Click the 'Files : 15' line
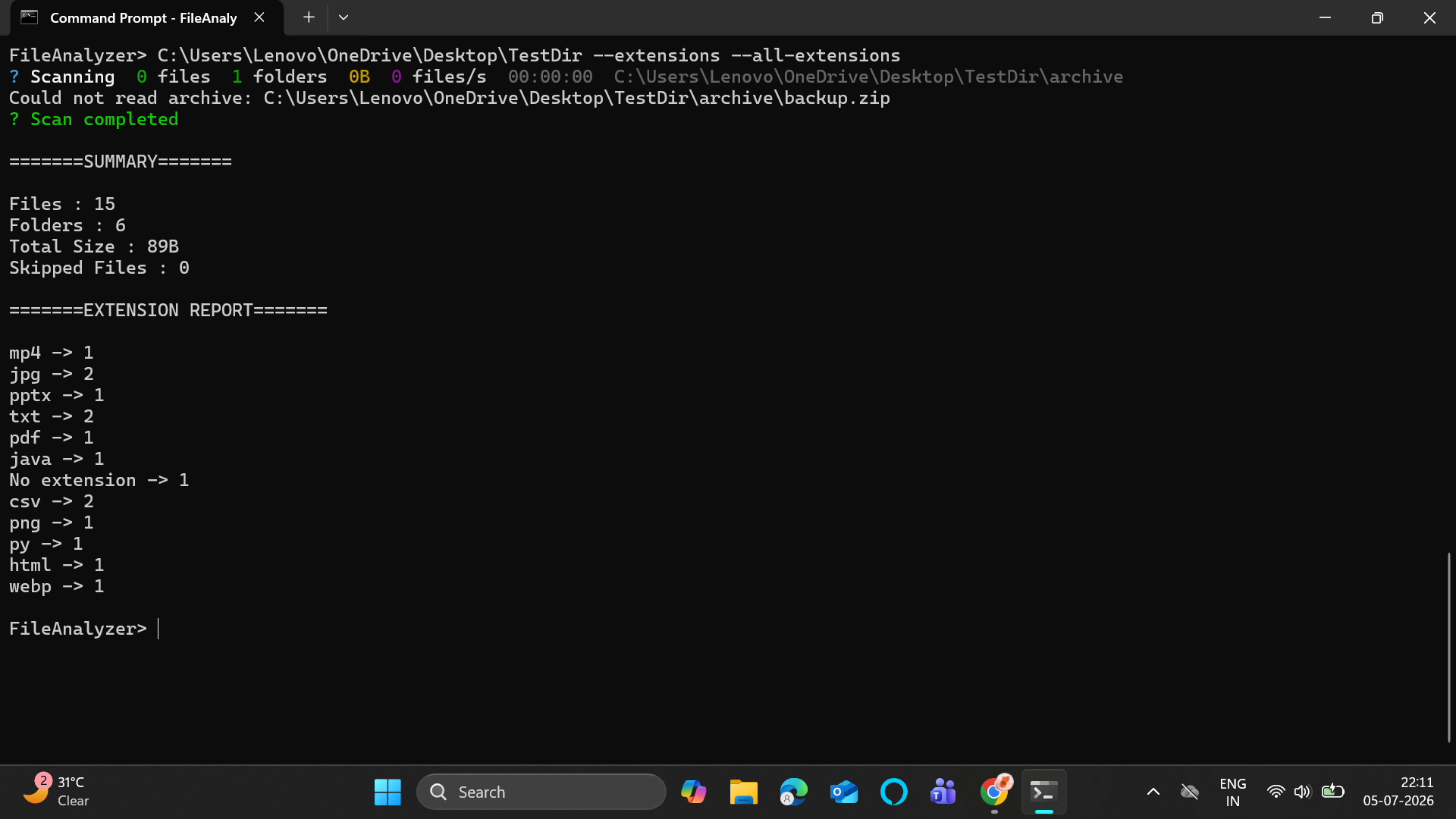 [62, 204]
